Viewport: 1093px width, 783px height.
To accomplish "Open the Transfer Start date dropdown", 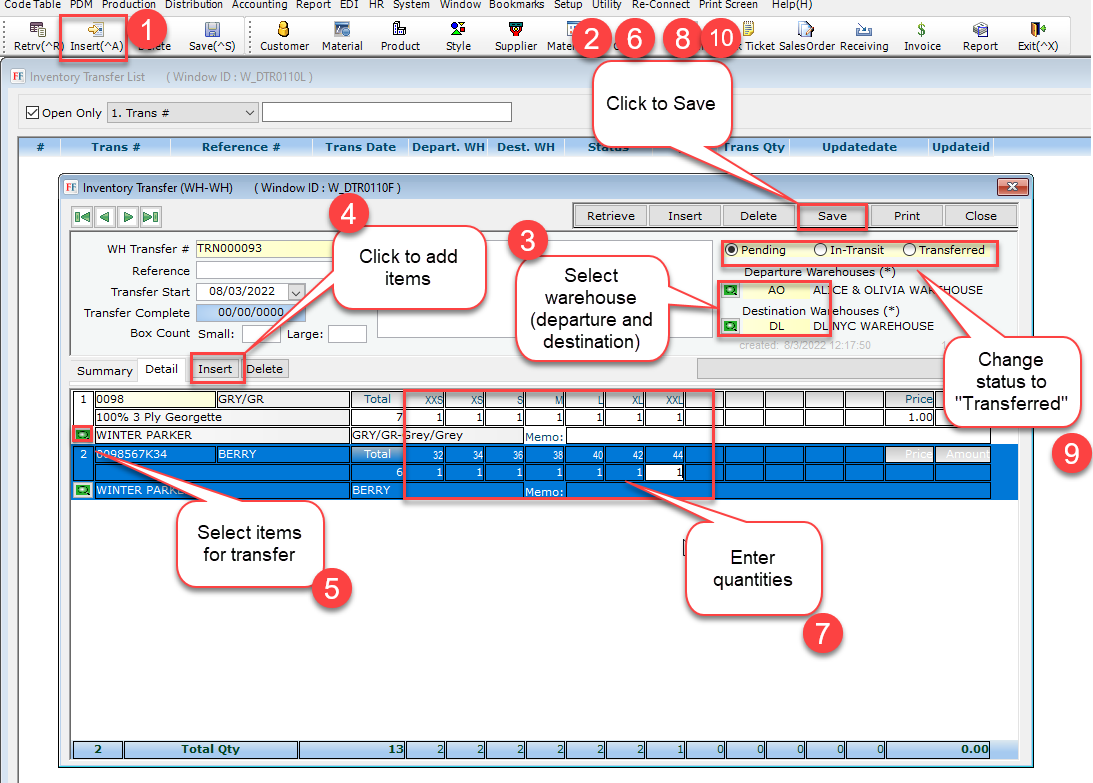I will coord(295,292).
